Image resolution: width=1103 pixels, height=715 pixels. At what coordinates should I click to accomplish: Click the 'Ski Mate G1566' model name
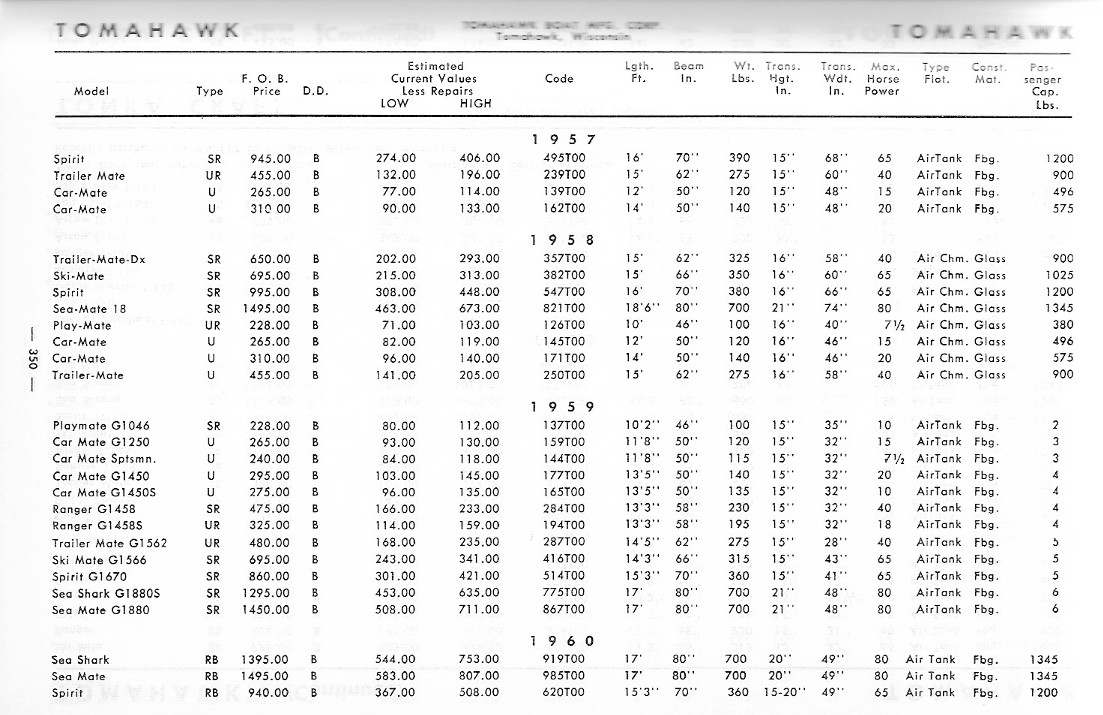pos(100,560)
